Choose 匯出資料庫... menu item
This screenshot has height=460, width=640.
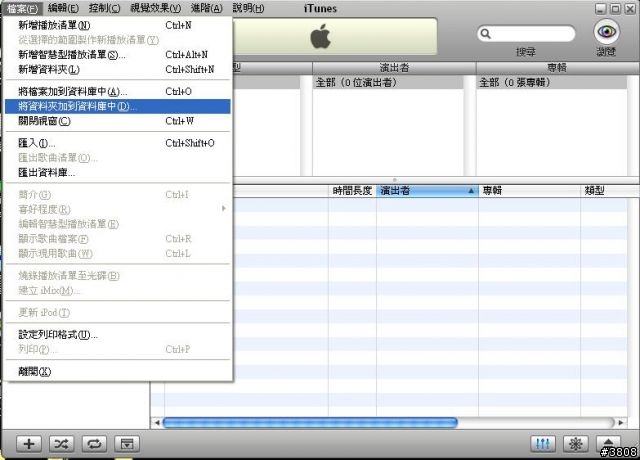[x=118, y=173]
